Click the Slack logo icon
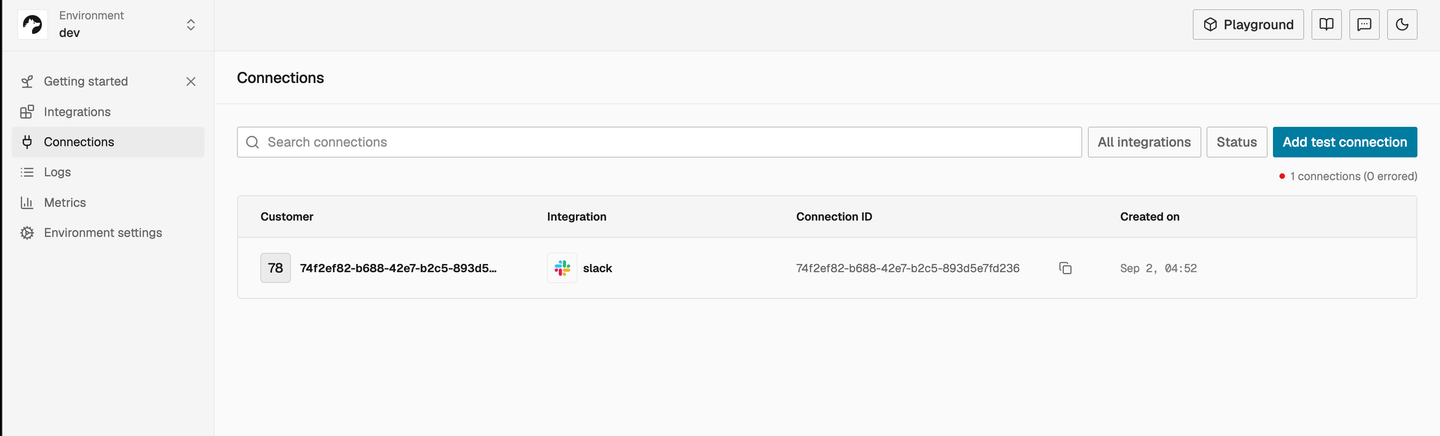 [x=562, y=268]
